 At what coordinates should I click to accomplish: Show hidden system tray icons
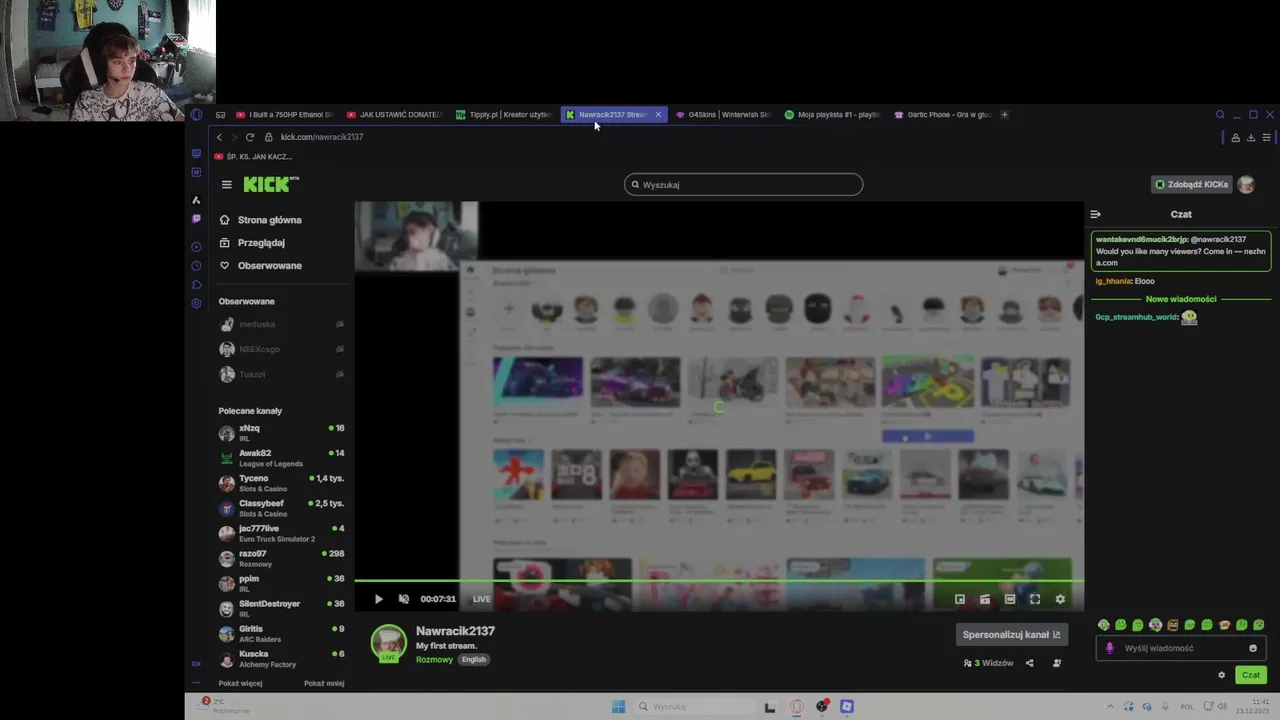1110,707
